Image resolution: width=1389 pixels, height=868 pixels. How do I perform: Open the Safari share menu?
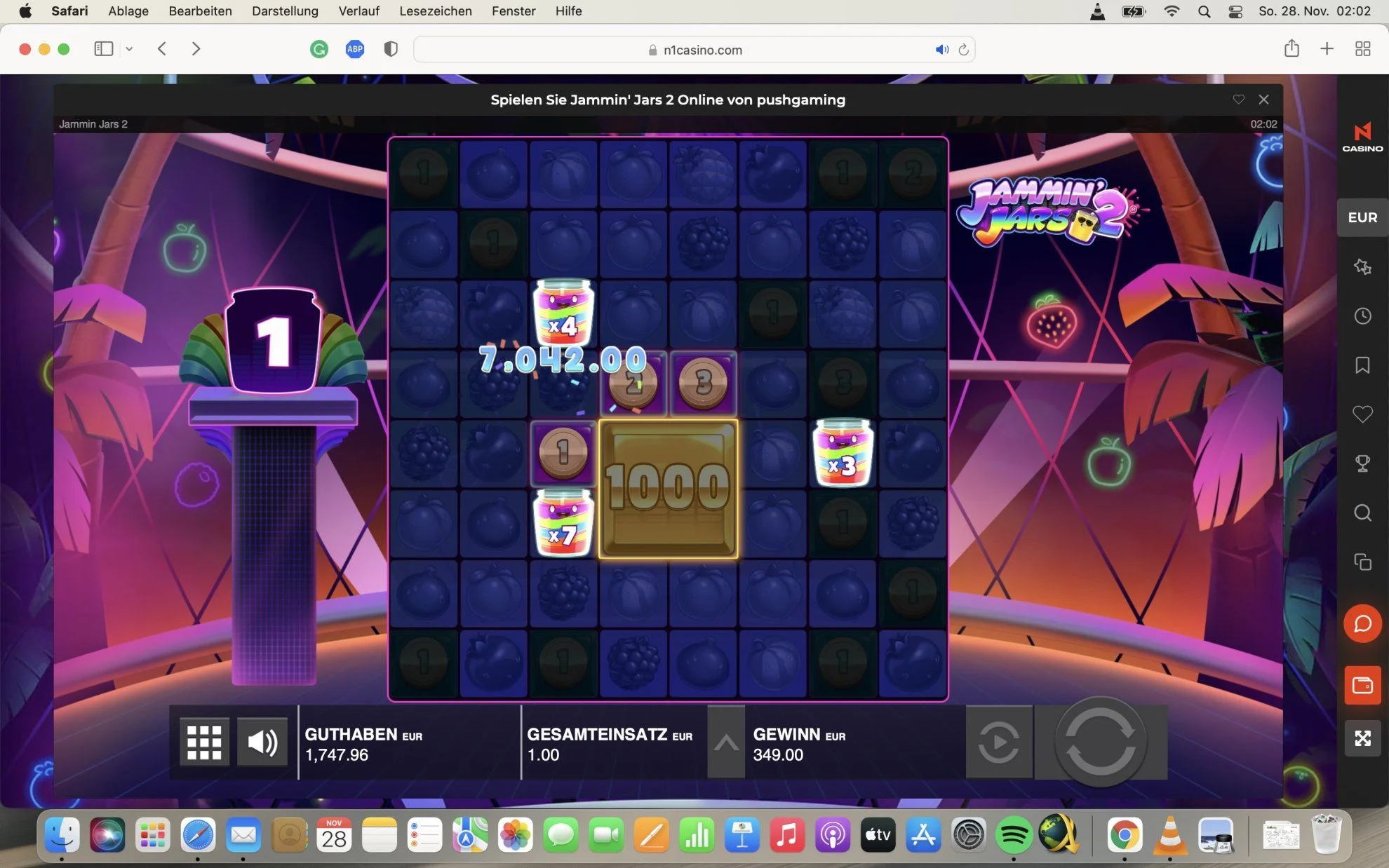pyautogui.click(x=1291, y=48)
